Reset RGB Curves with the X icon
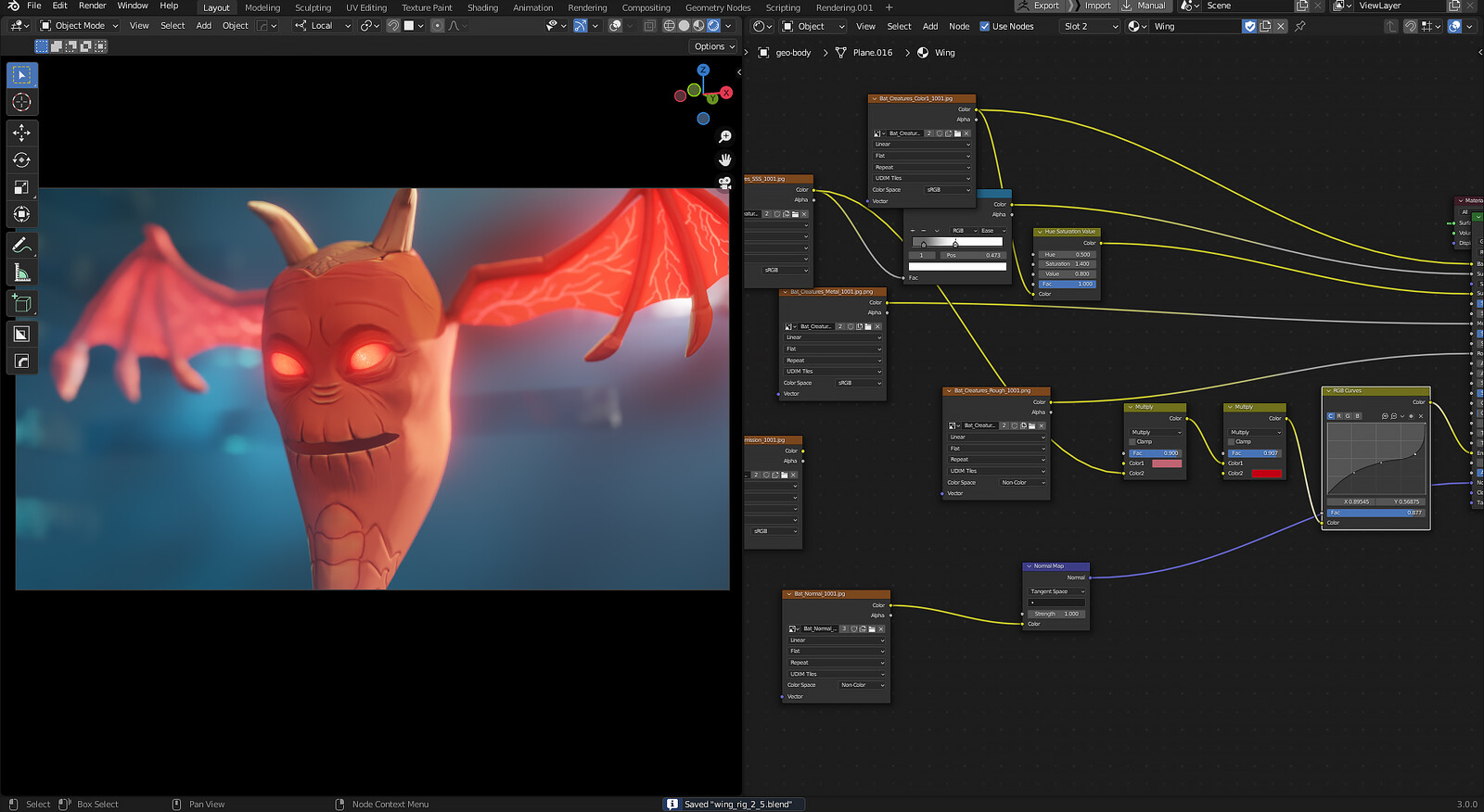The width and height of the screenshot is (1484, 812). point(1421,416)
